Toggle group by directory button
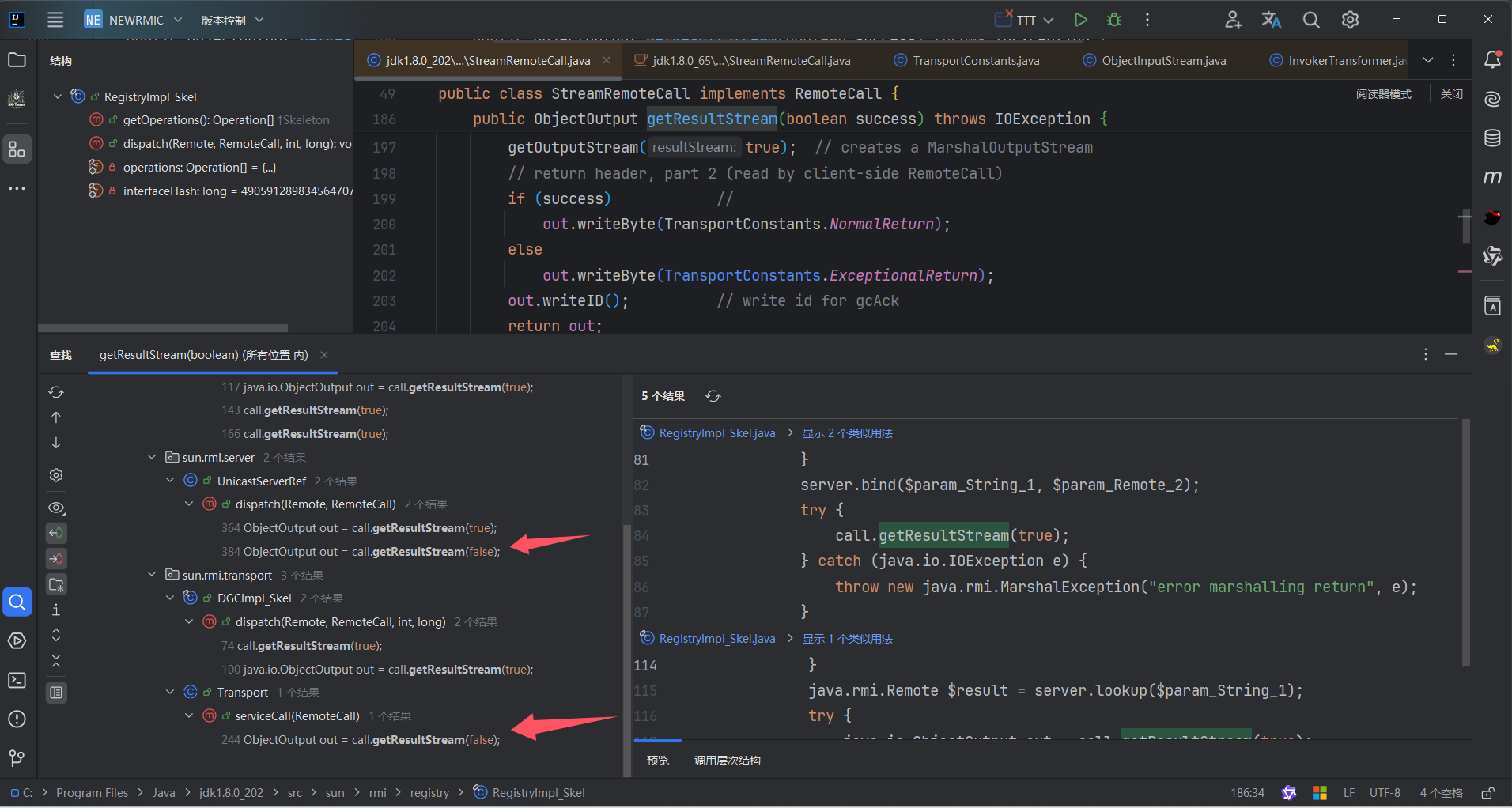The width and height of the screenshot is (1512, 808). pos(56,584)
